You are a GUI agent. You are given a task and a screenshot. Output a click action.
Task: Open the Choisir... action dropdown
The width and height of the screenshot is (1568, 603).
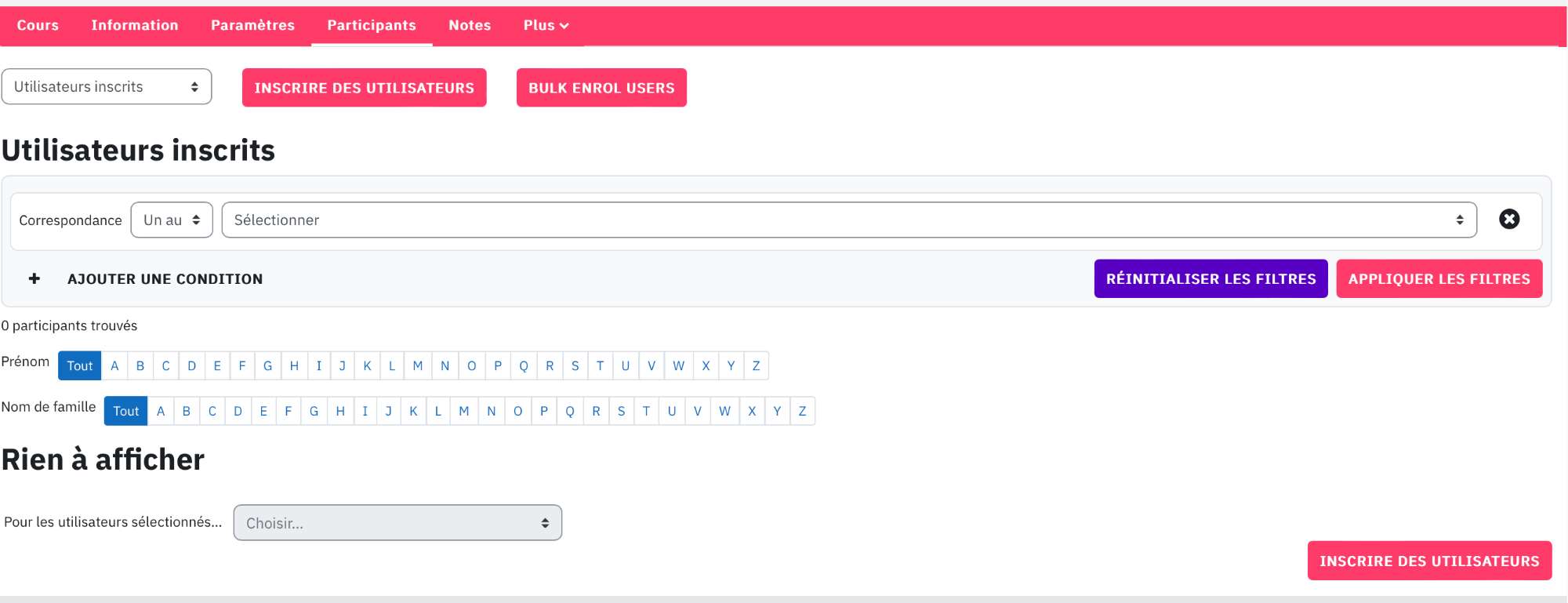[397, 523]
